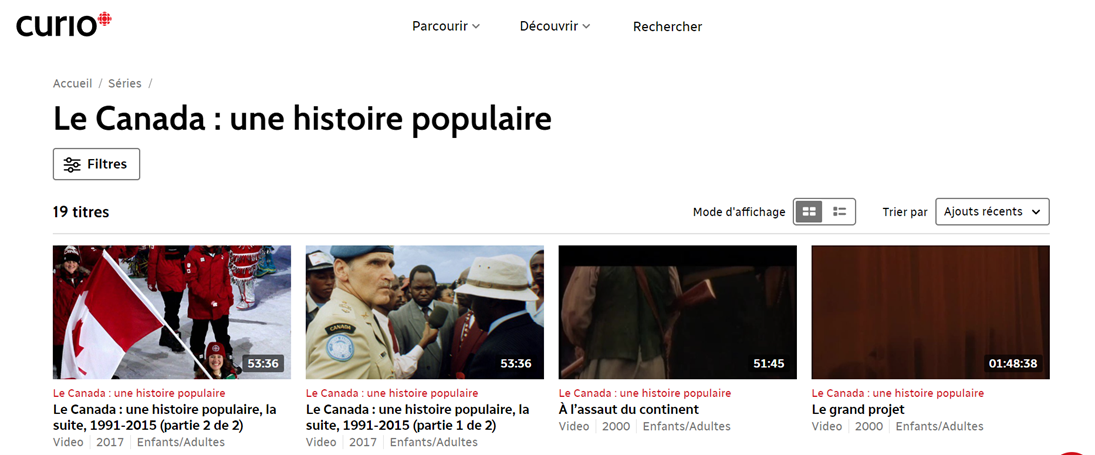Click the sliders icon inside the Filtres button
Viewport: 1095px width, 455px height.
pos(72,165)
